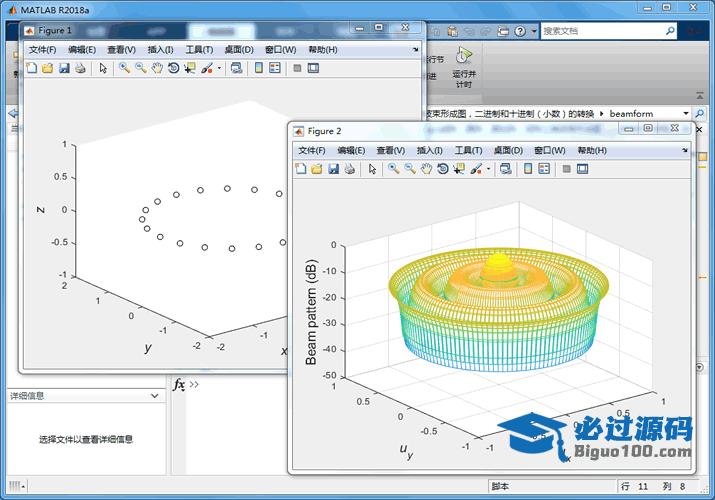Insert Legend in Figure 2
This screenshot has width=715, height=500.
point(544,169)
